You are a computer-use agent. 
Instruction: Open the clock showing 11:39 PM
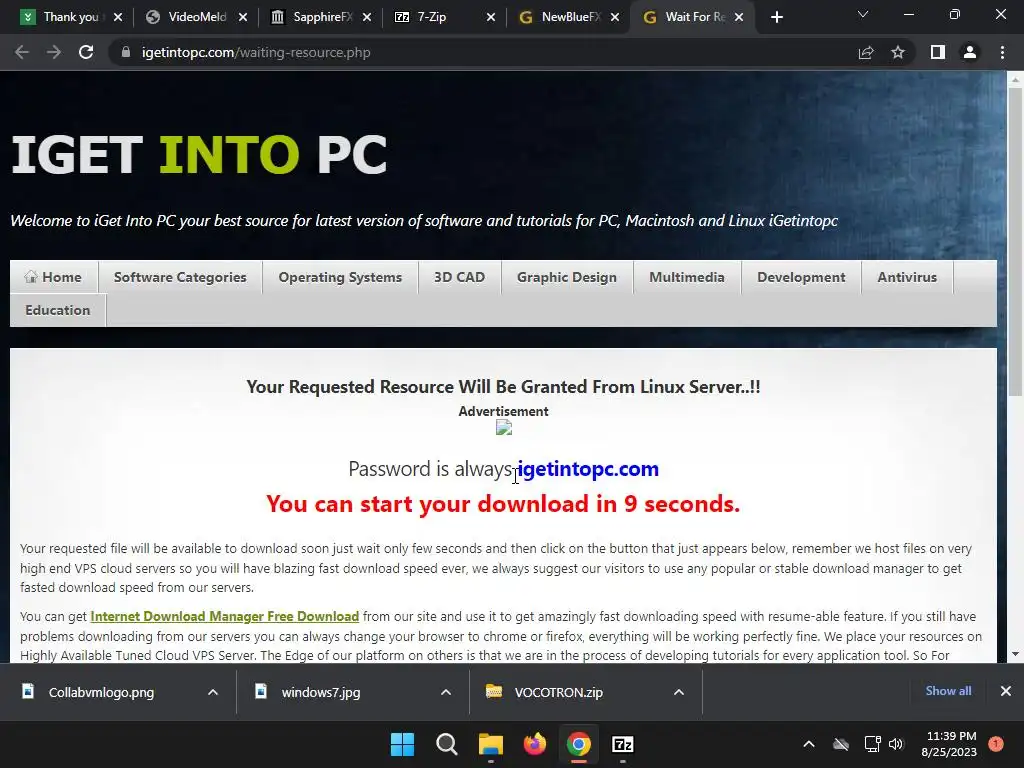click(949, 744)
